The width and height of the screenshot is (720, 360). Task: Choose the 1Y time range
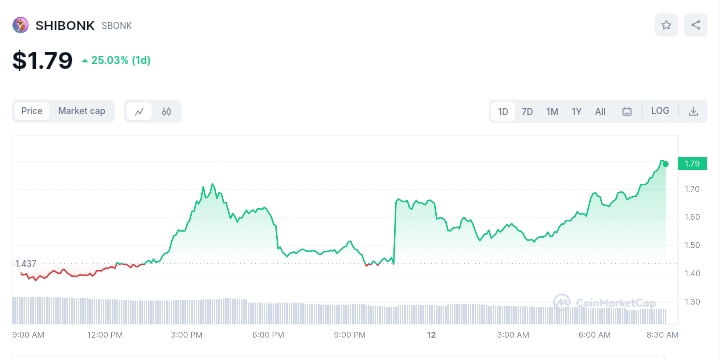[576, 112]
